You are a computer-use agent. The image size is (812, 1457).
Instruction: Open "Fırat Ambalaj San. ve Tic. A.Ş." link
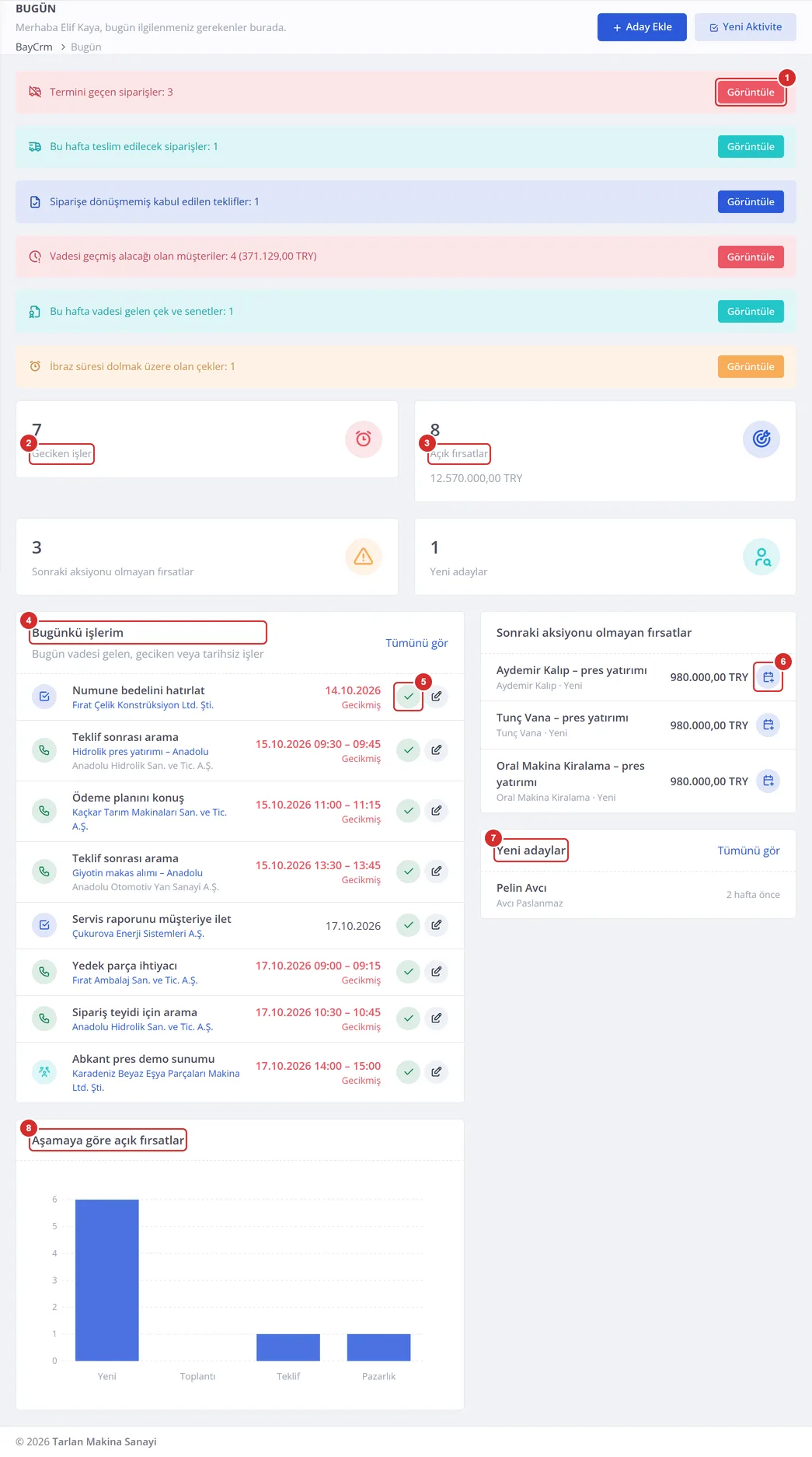point(135,980)
